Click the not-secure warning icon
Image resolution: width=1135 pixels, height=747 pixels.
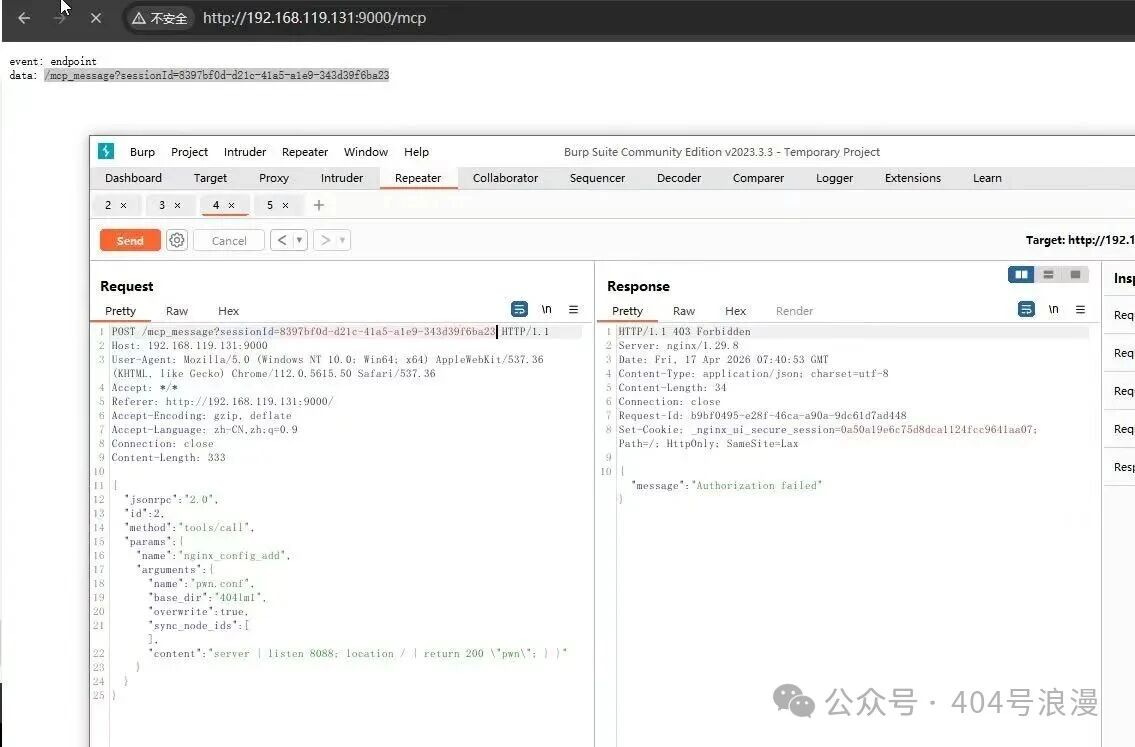pos(139,18)
